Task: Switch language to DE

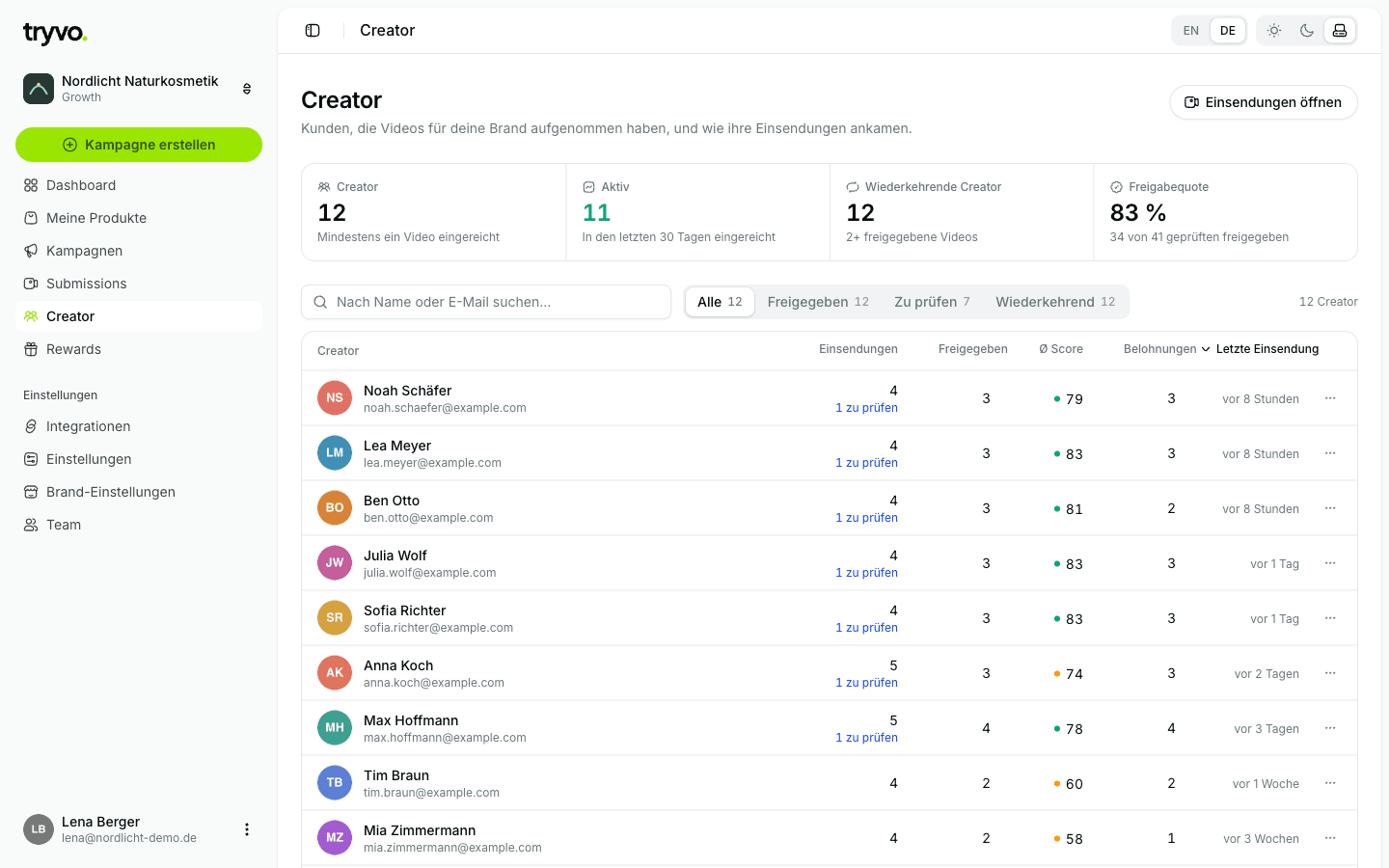Action: coord(1228,31)
